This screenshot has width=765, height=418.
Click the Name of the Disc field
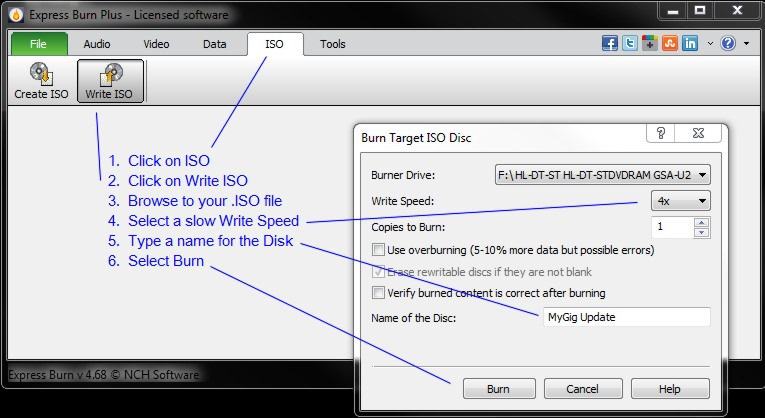tap(626, 317)
